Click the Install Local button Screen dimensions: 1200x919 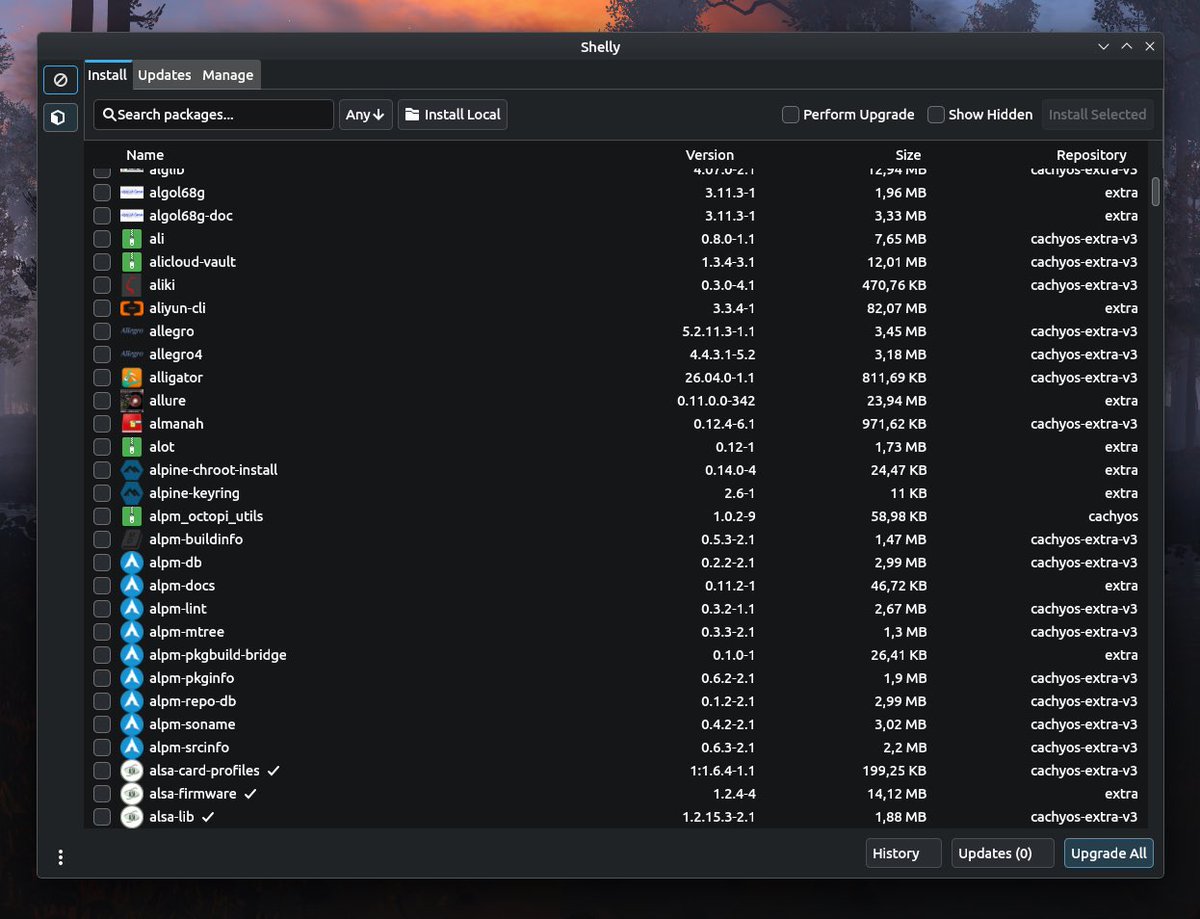click(x=453, y=115)
